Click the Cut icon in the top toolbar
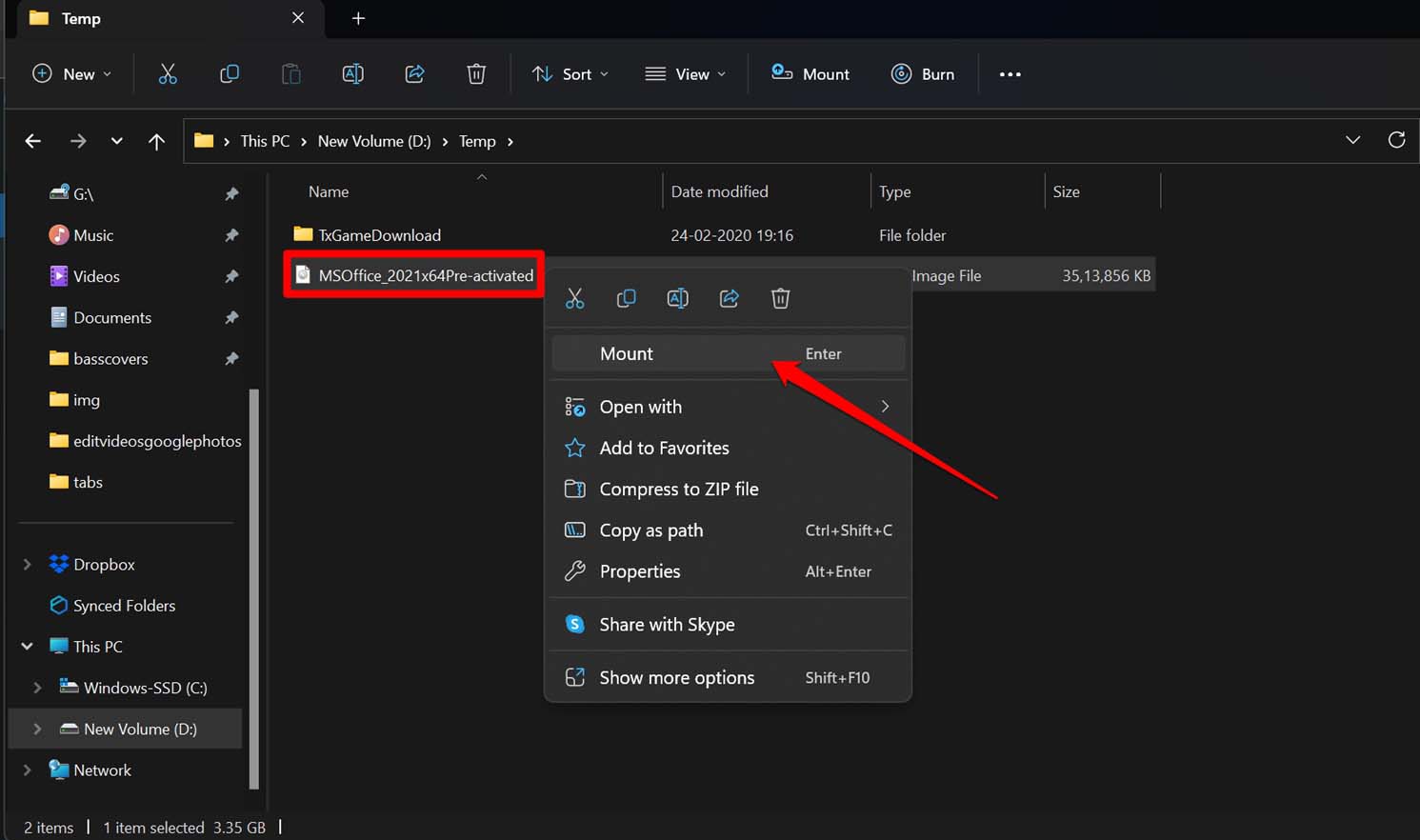This screenshot has height=840, width=1420. 168,74
